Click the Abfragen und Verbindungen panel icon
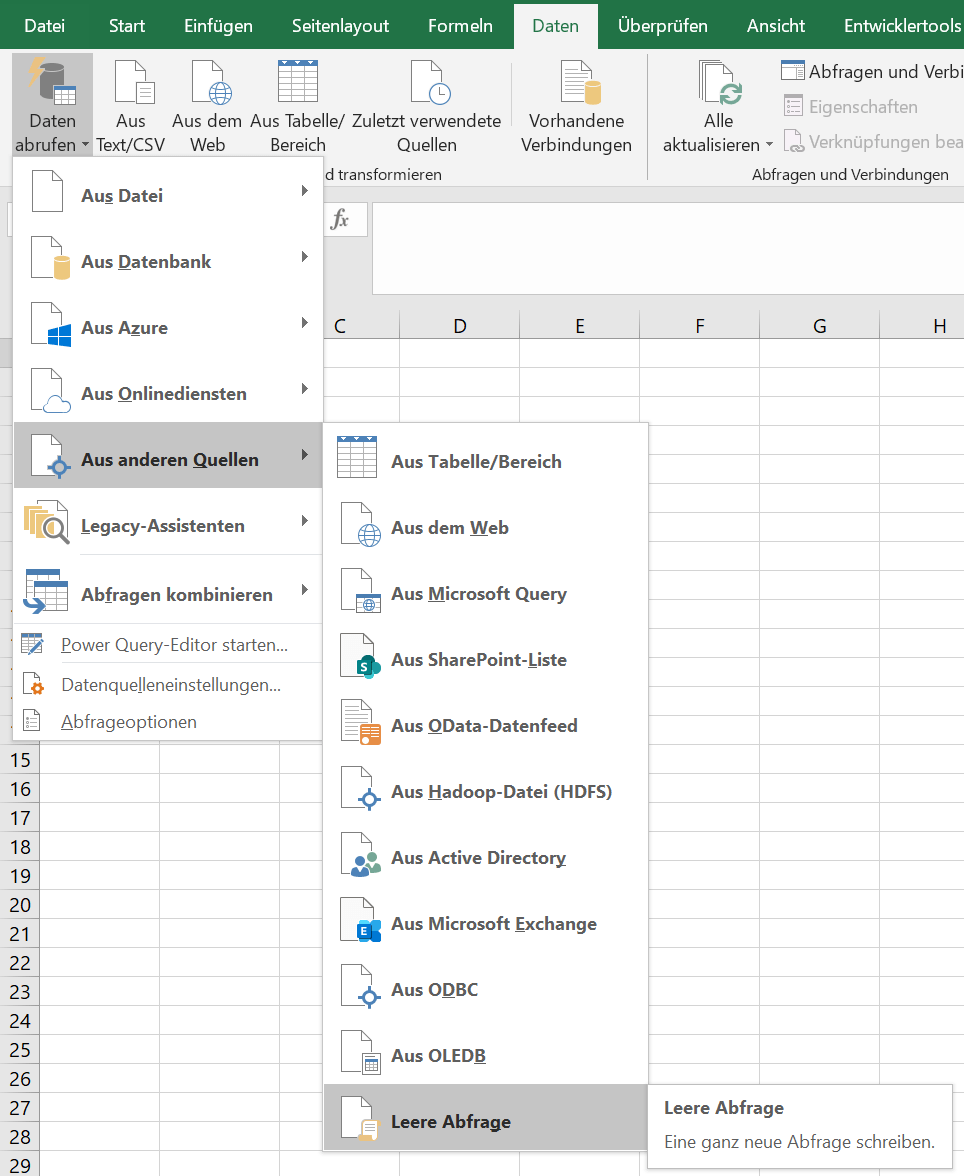The image size is (964, 1176). point(792,70)
